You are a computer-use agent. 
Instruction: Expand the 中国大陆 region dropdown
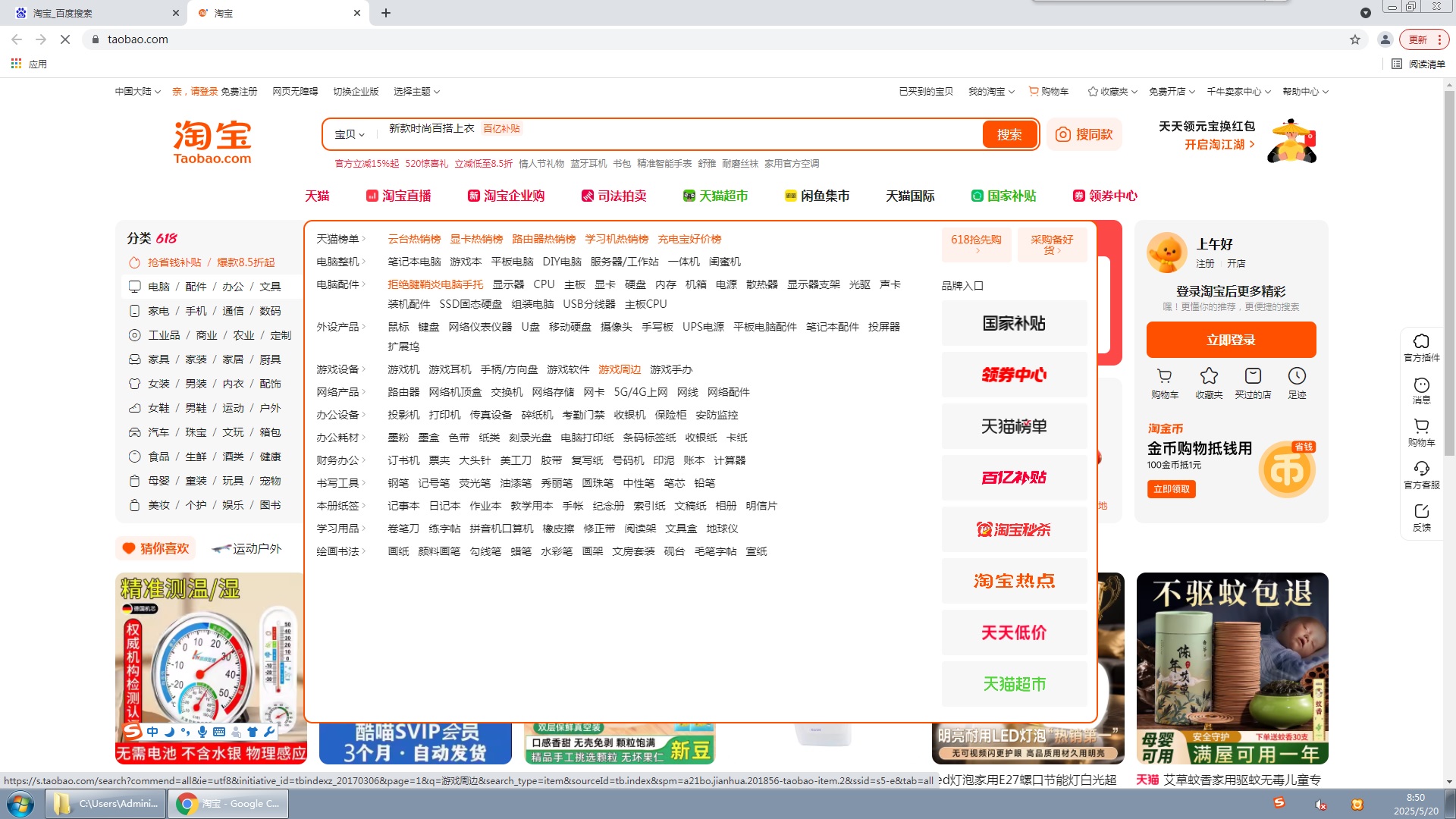[x=138, y=91]
